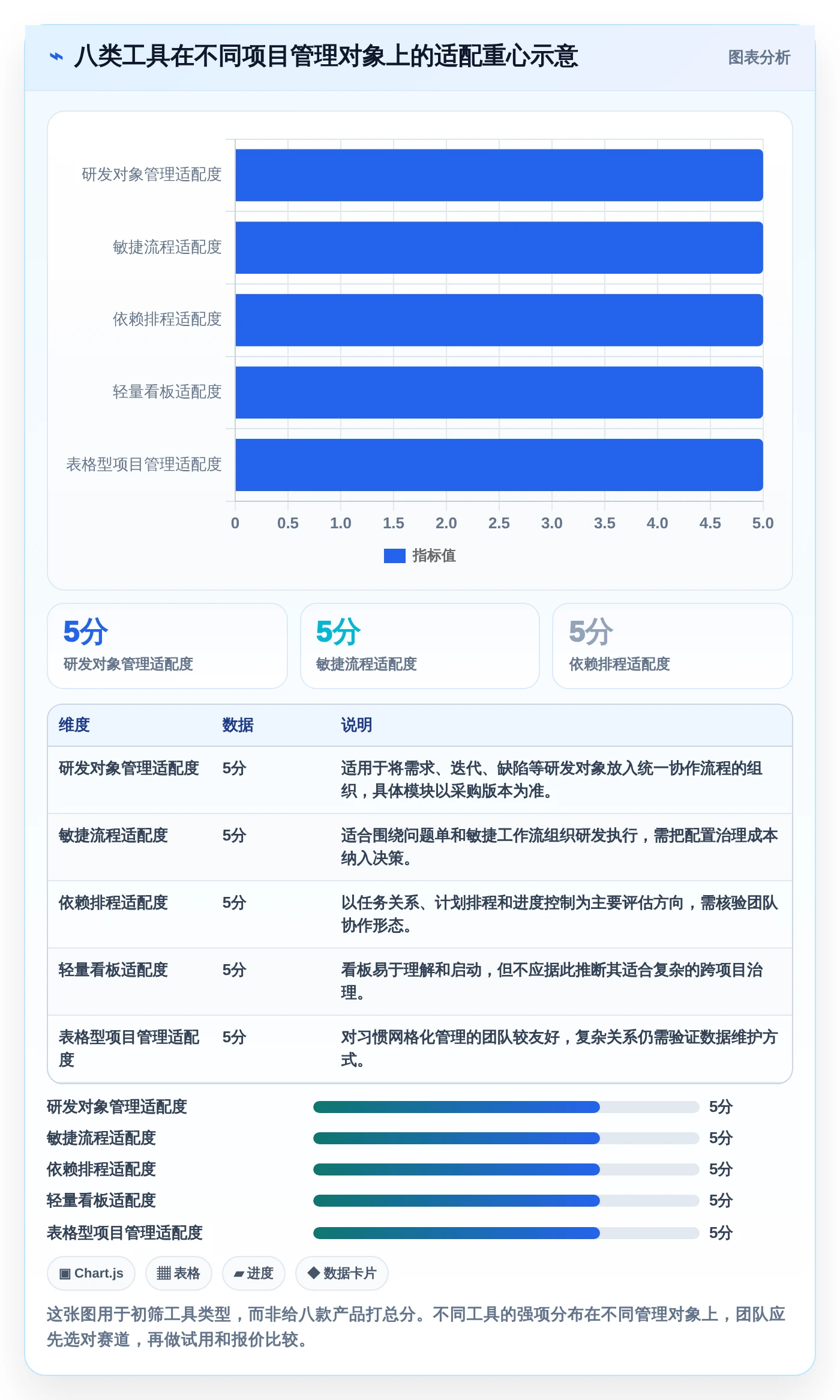
Task: Click the description starting 适合围绕问题单
Action: (x=560, y=847)
